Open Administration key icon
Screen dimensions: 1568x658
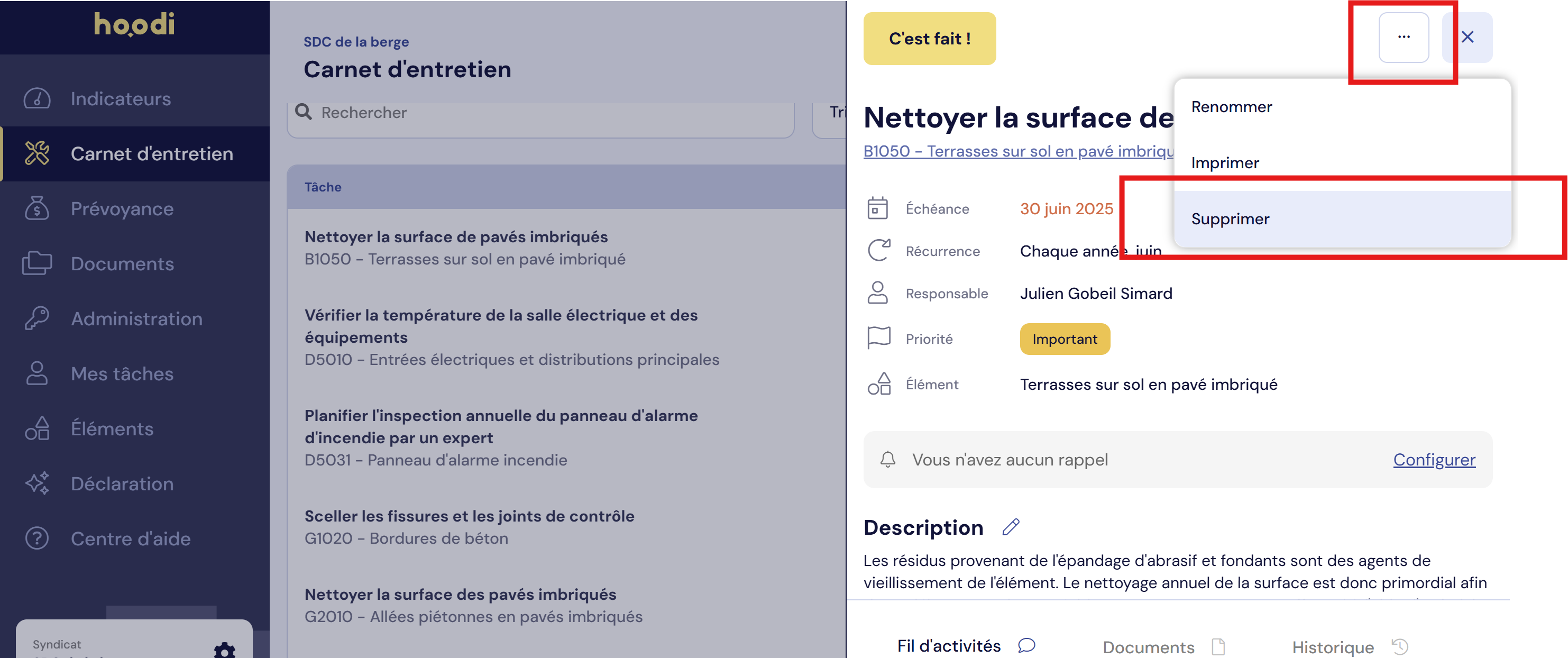(x=36, y=318)
